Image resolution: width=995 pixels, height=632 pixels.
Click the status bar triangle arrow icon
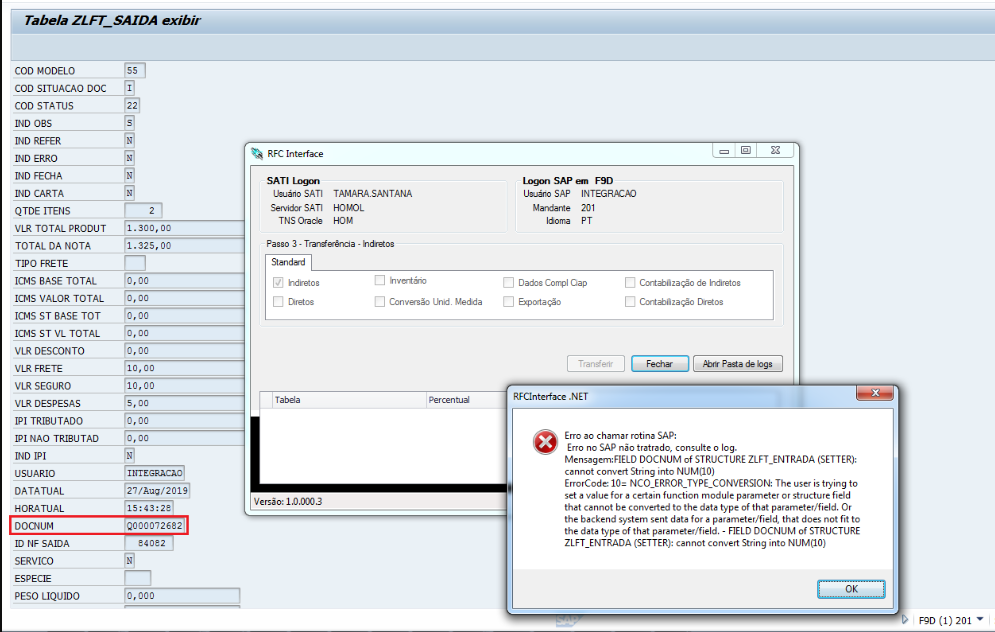906,620
